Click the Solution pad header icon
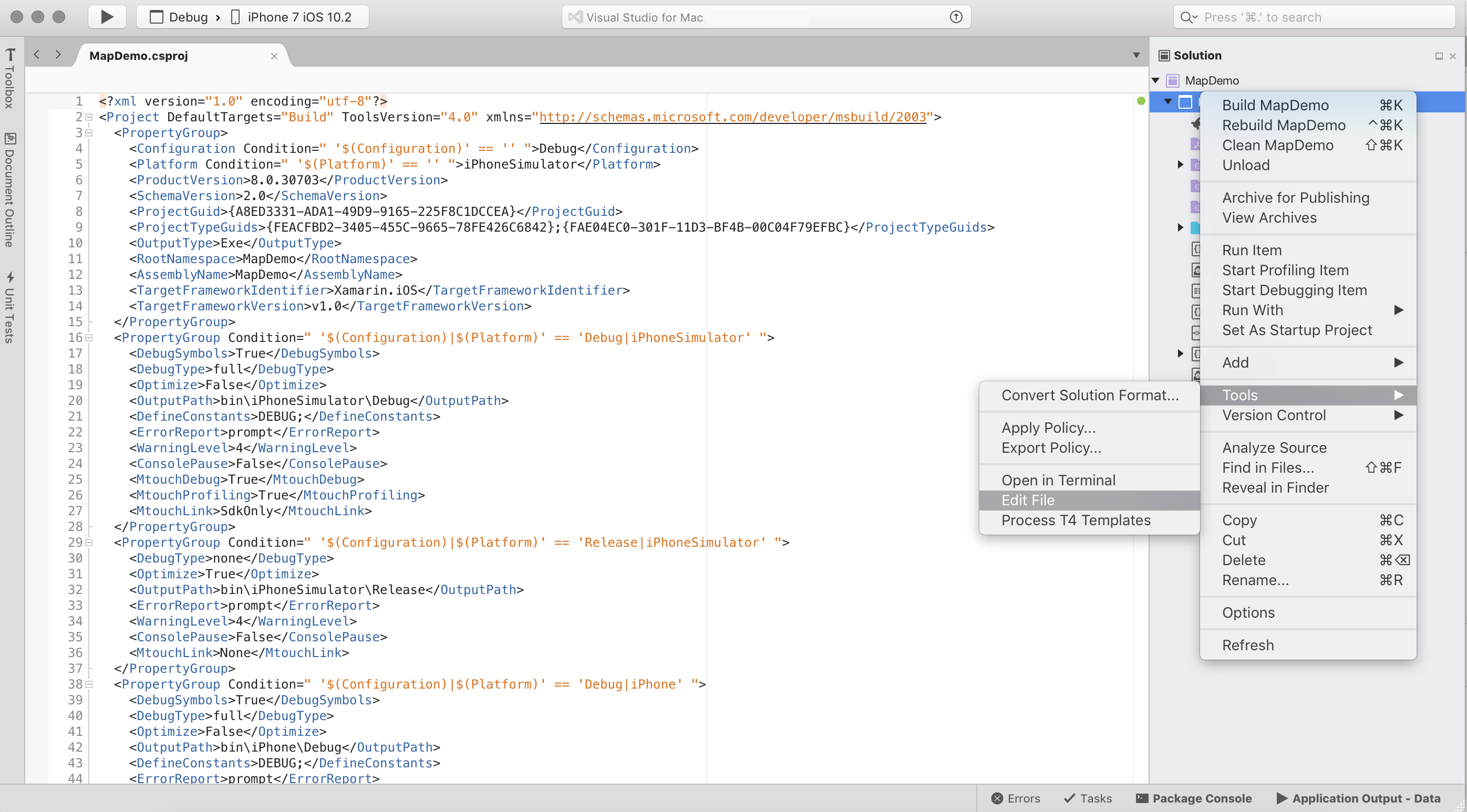Viewport: 1467px width, 812px height. (1164, 55)
